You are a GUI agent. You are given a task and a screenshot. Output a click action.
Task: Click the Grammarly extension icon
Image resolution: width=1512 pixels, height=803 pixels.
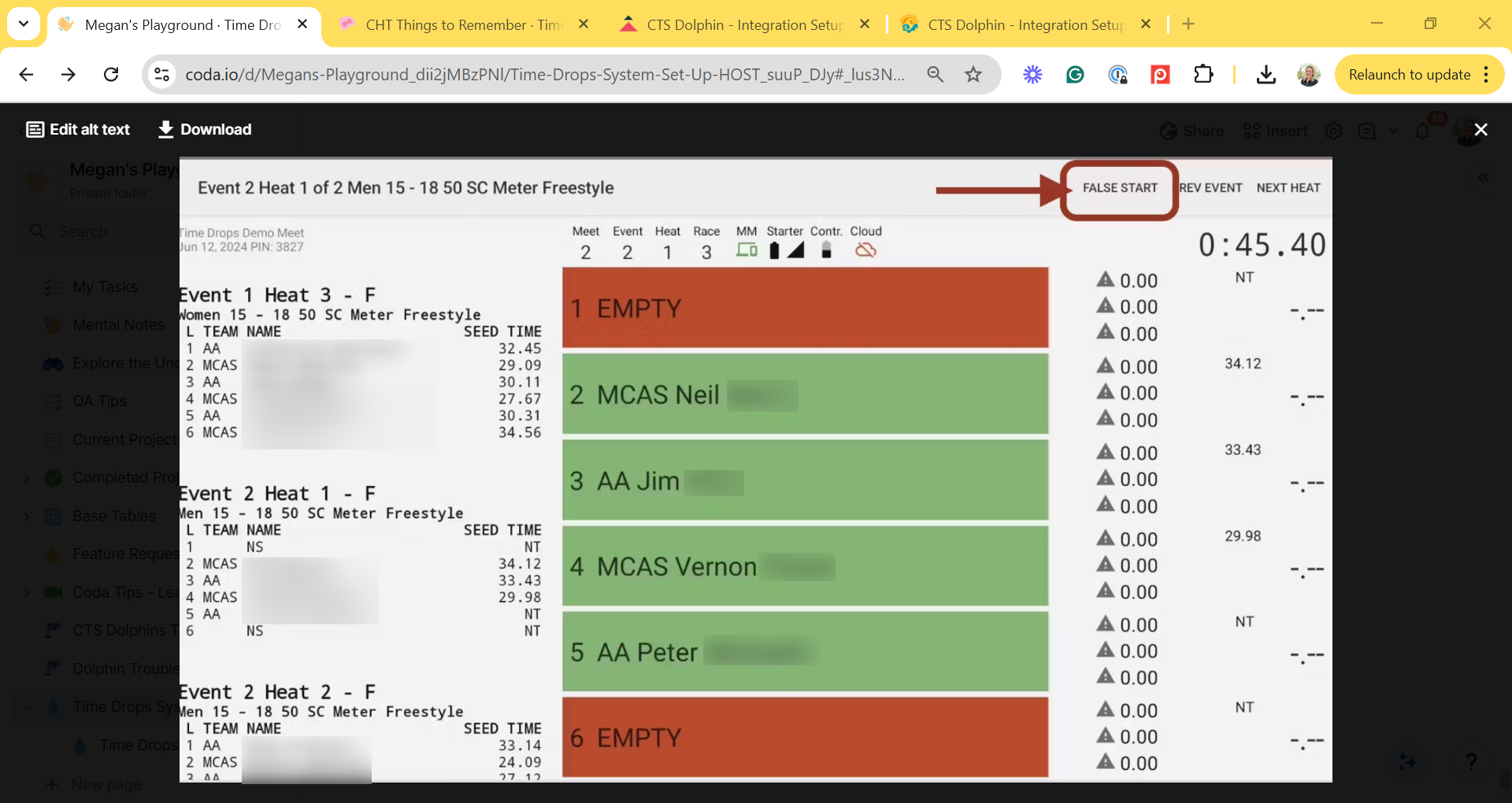1075,74
